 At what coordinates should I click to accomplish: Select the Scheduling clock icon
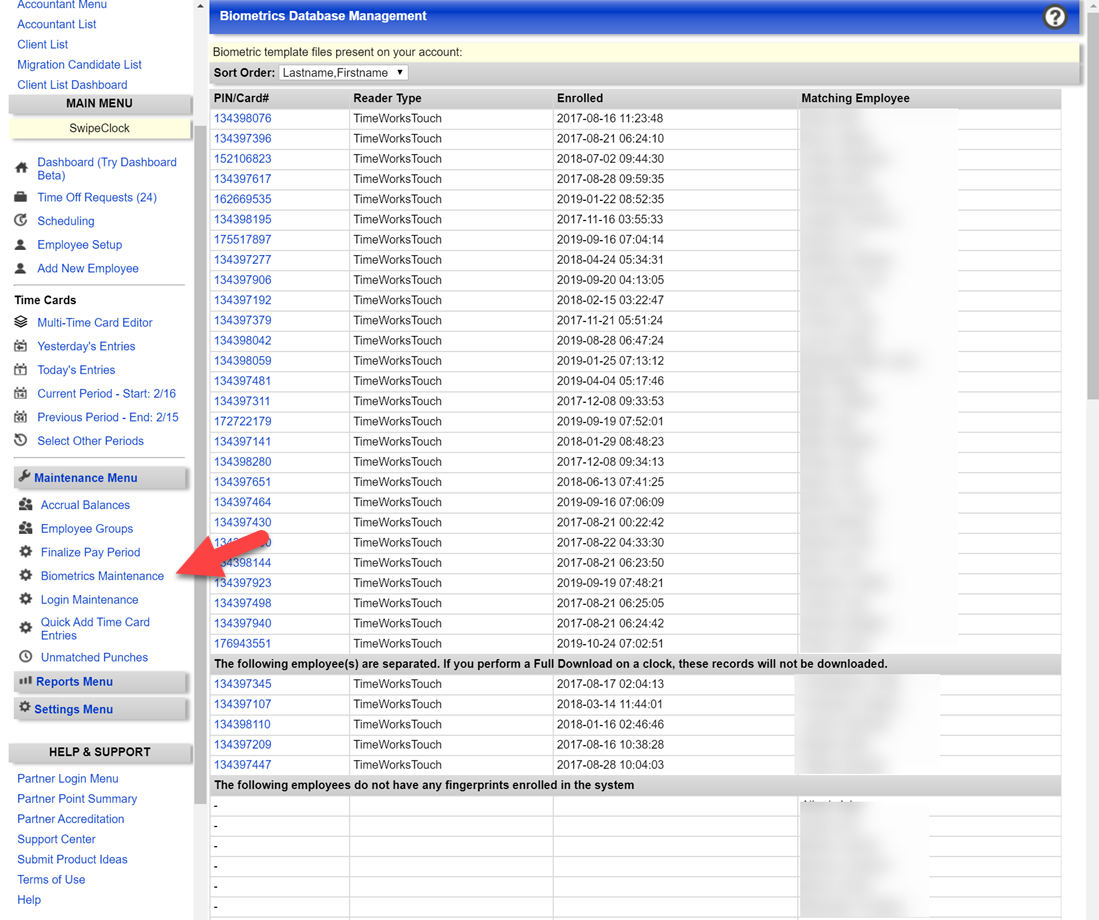(22, 220)
